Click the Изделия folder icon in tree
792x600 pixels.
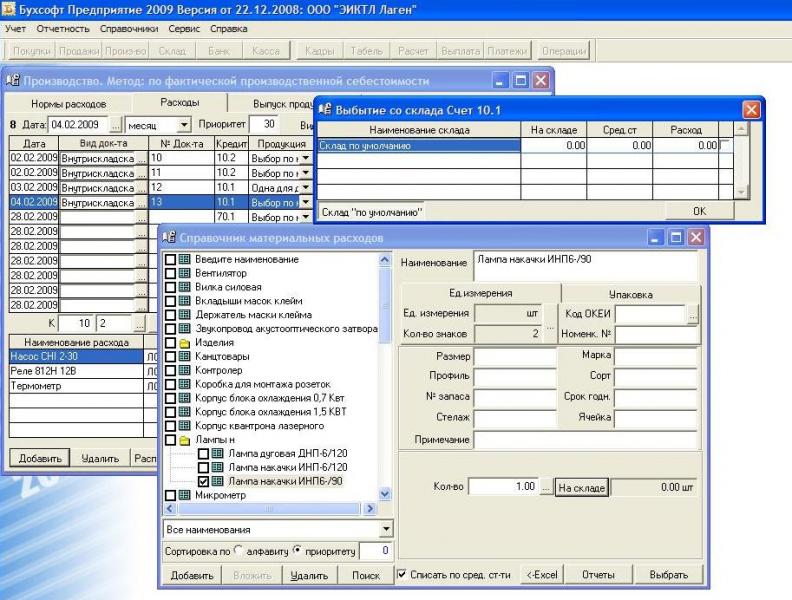[x=185, y=342]
